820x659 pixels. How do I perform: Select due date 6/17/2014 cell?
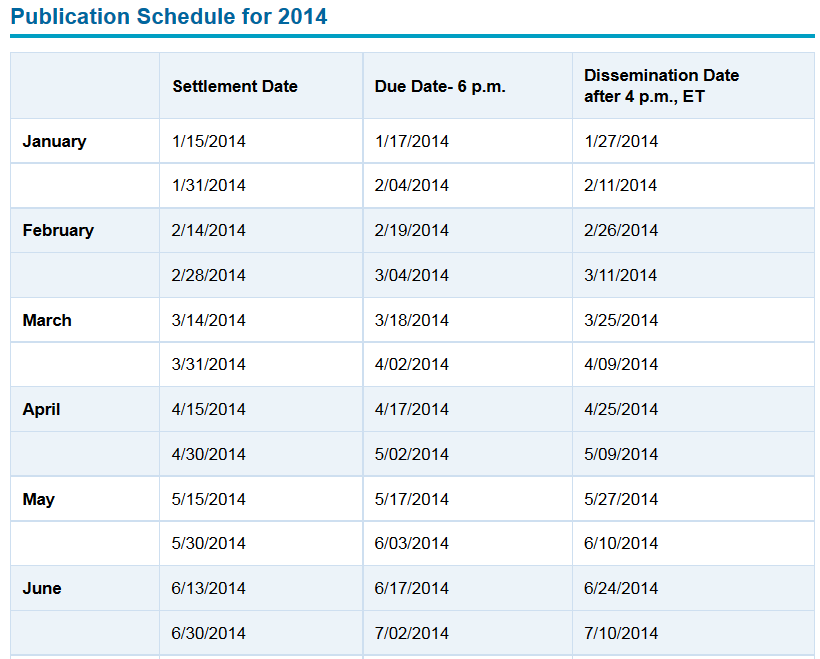click(x=412, y=588)
